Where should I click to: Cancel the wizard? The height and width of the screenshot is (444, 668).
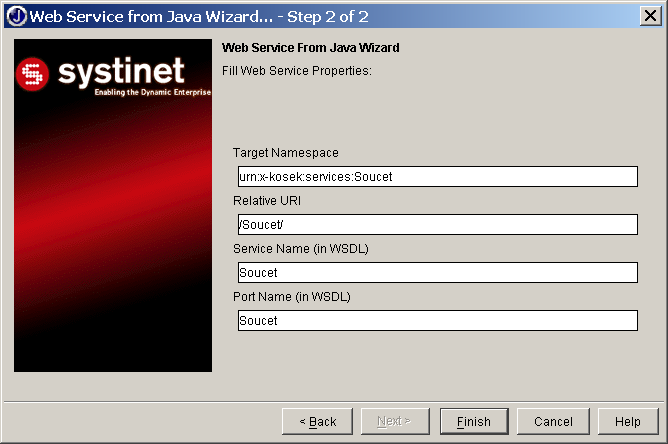(x=553, y=421)
